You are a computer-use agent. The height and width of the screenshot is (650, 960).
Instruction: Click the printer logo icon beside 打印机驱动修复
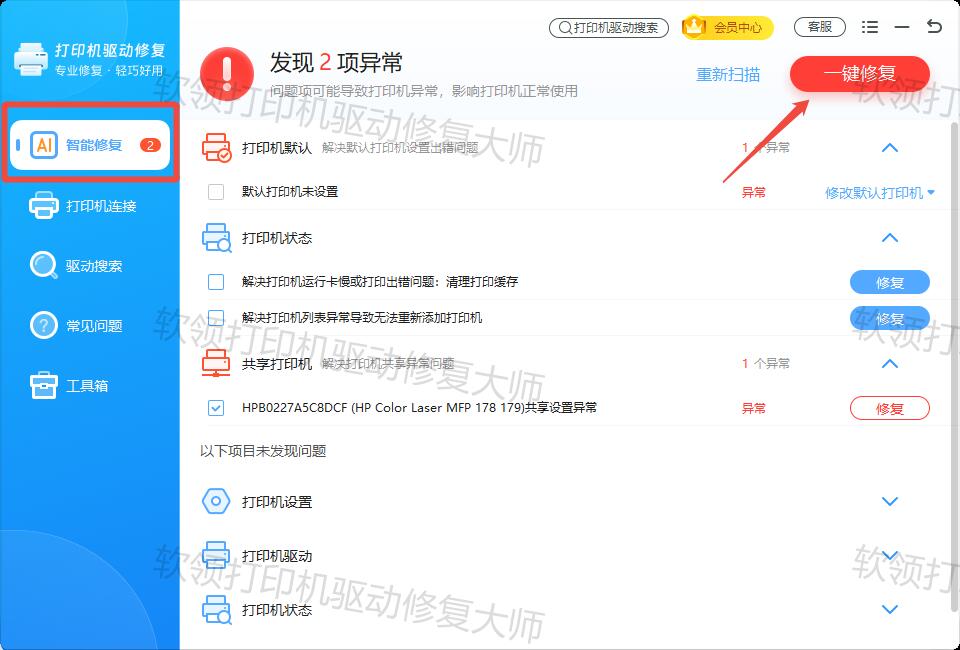tap(31, 59)
